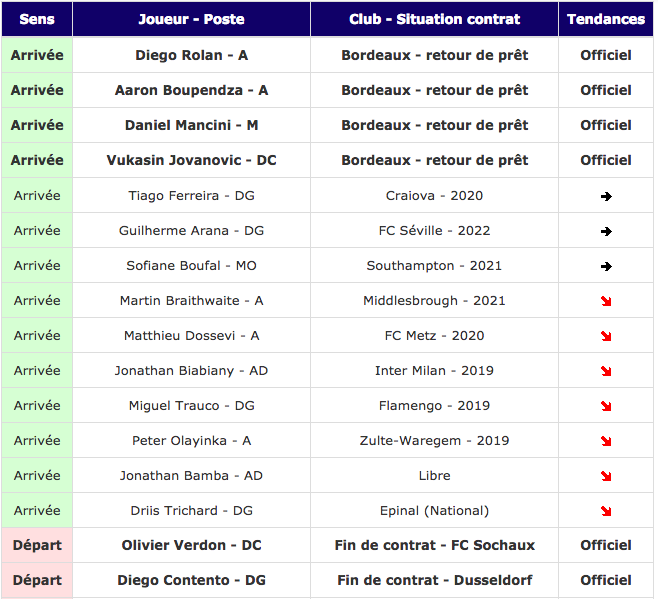658x599 pixels.
Task: Select the Sofiane Boufal - MO cell
Action: click(x=191, y=265)
